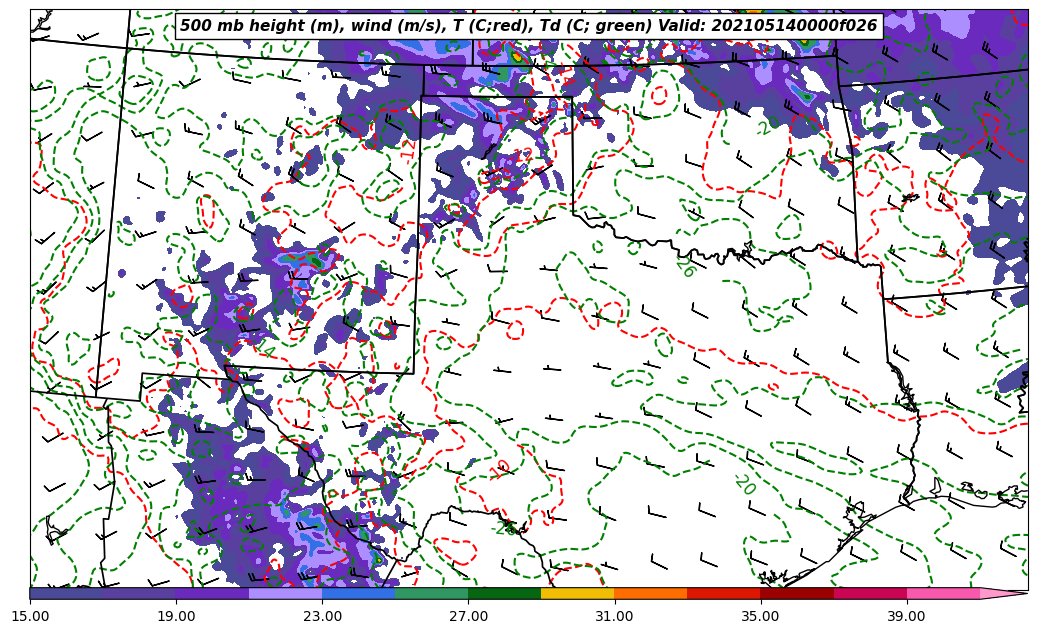Pick the dark maroon colorbar segment after 35.00
This screenshot has height=633, width=1037.
tap(797, 593)
